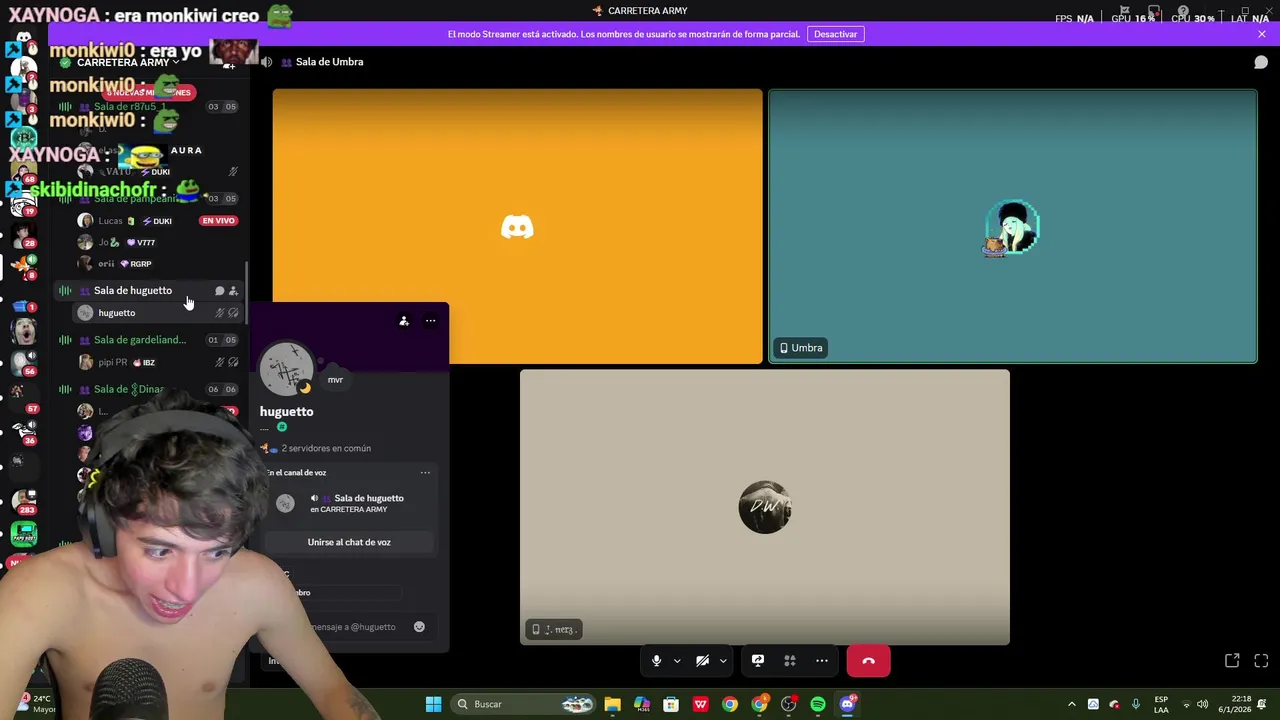1280x720 pixels.
Task: Open Google Chrome from taskbar
Action: (730, 704)
